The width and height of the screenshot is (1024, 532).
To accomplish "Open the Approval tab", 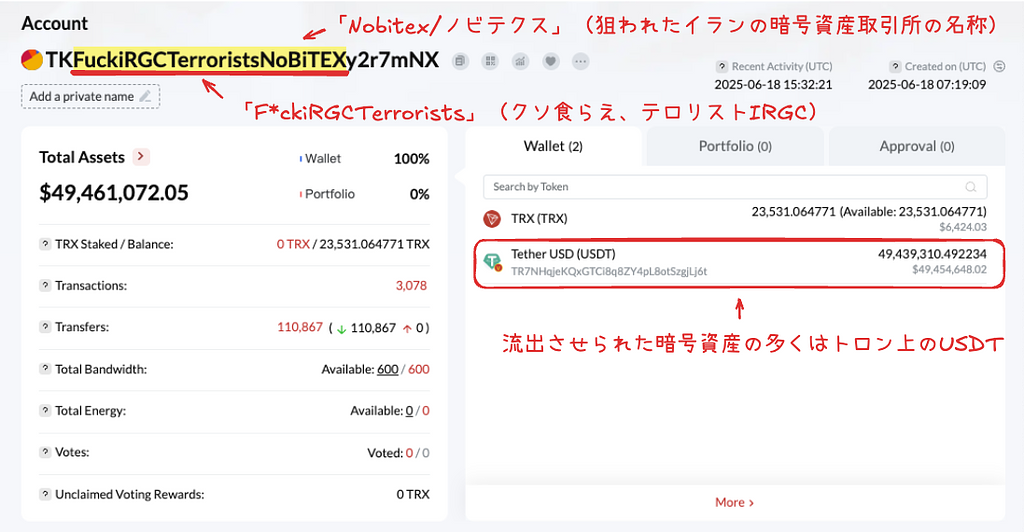I will 916,146.
